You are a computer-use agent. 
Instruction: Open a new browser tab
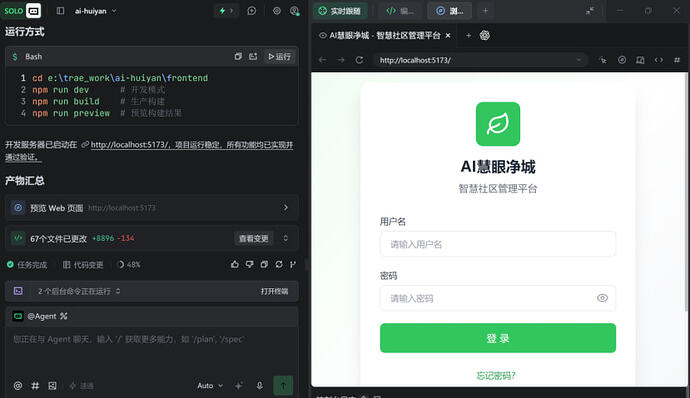click(x=468, y=35)
